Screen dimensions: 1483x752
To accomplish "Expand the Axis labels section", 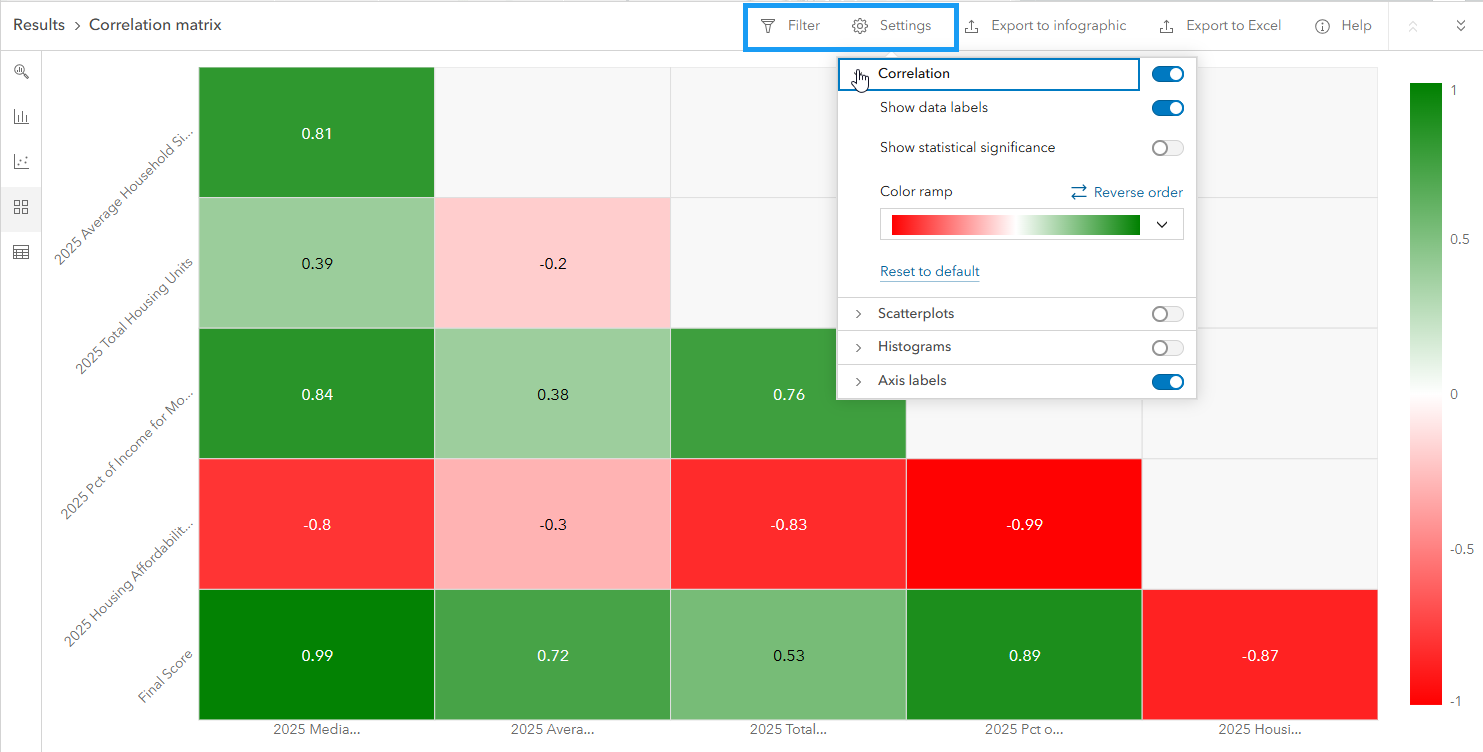I will 858,381.
